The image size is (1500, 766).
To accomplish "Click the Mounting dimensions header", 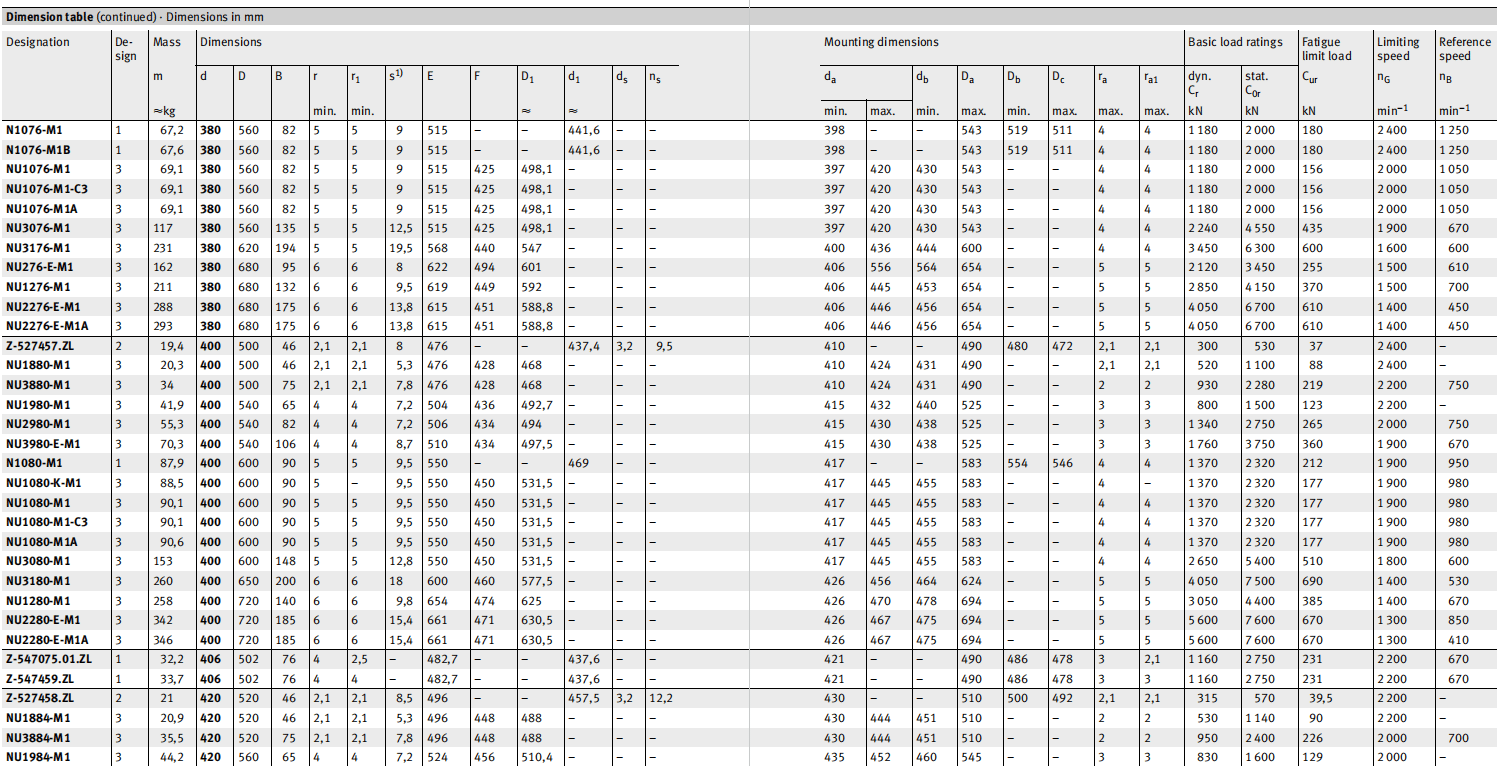I will 880,42.
